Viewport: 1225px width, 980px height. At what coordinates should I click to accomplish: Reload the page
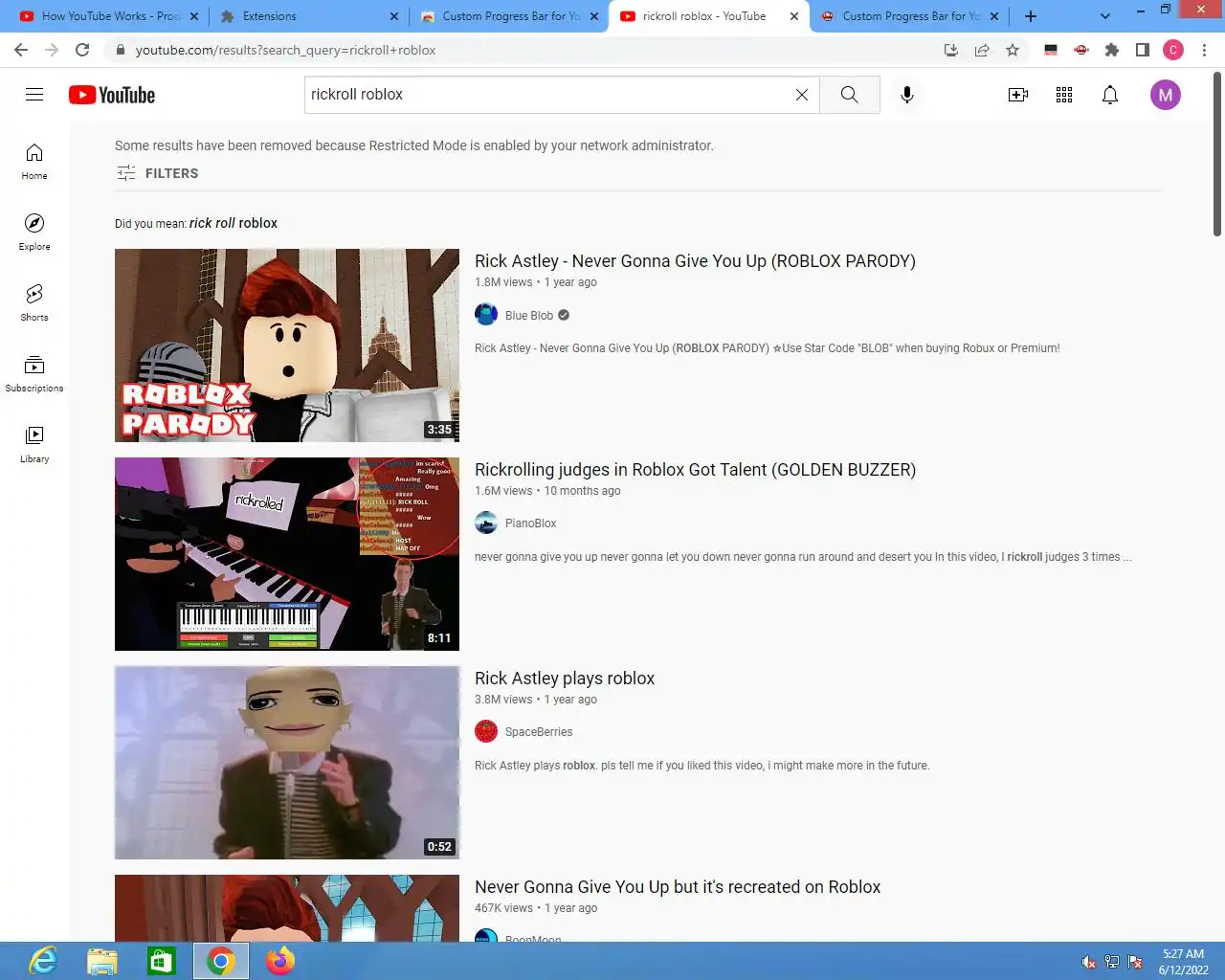coord(82,50)
